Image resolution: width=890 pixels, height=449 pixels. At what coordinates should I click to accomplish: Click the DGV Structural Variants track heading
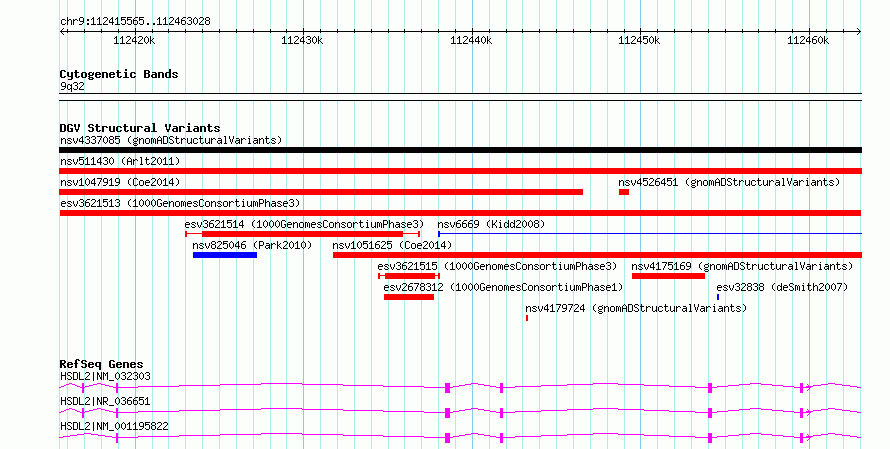pos(140,128)
